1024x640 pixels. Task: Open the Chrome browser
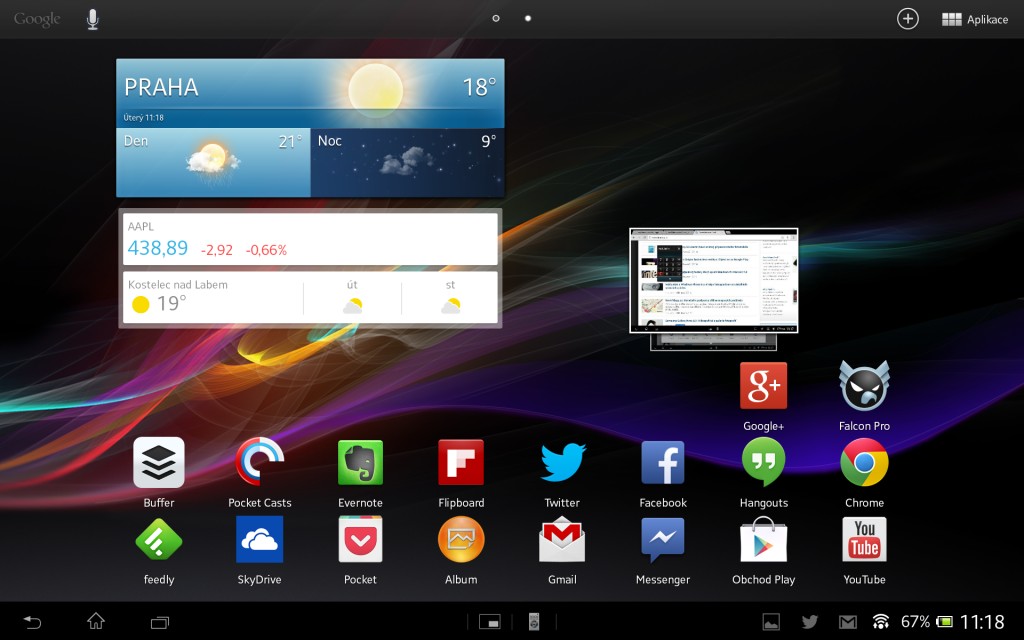864,463
